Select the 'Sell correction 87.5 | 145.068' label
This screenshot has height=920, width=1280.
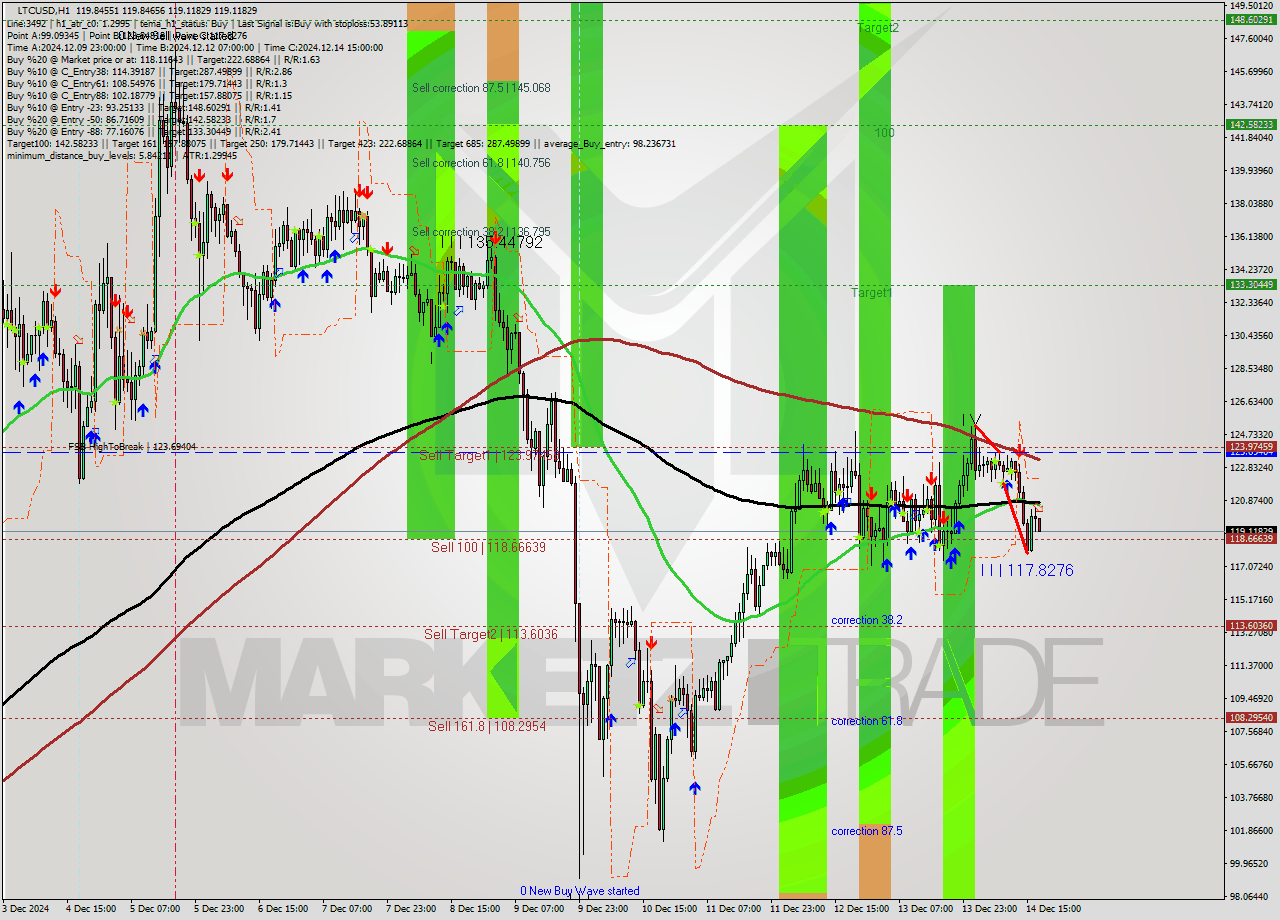[481, 88]
